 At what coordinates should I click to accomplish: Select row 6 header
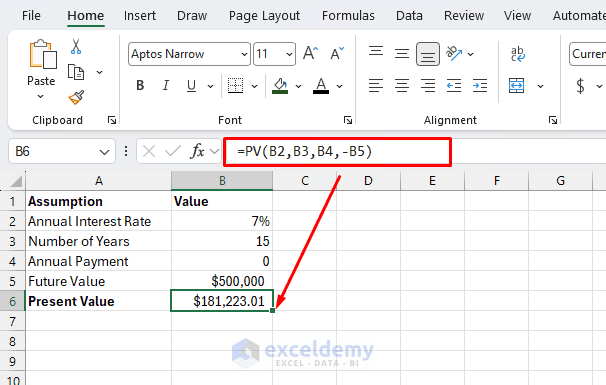(12, 301)
